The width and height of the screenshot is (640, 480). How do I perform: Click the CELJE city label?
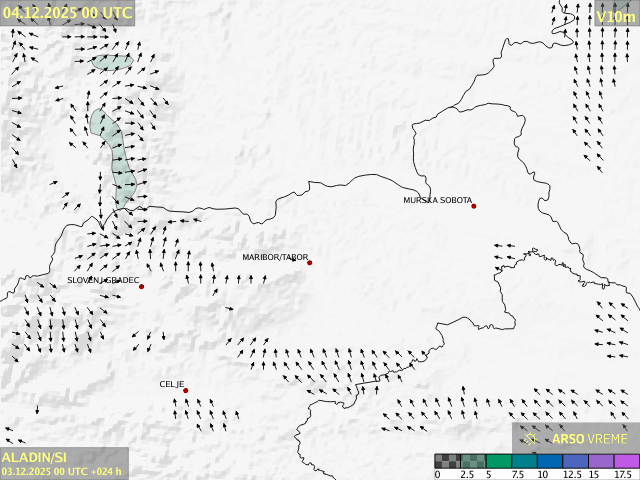point(171,384)
